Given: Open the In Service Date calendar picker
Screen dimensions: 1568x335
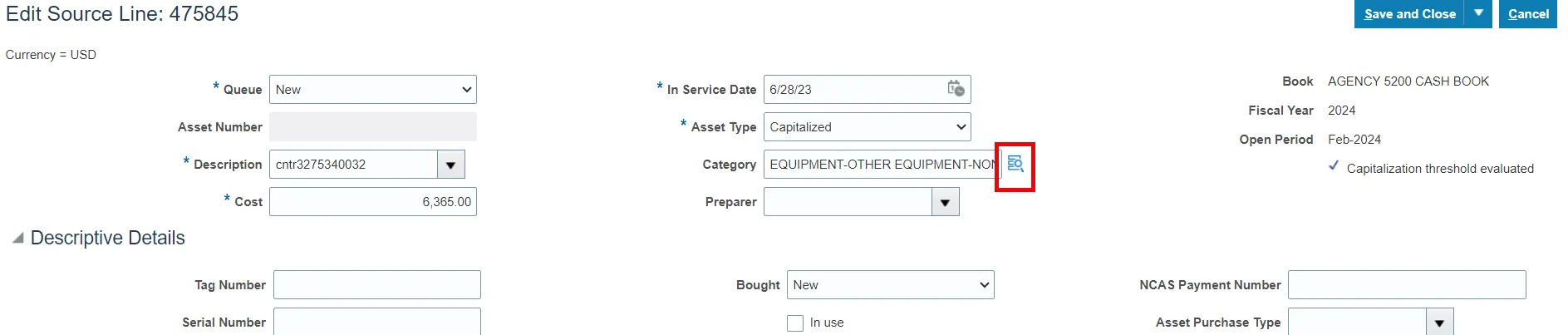Looking at the screenshot, I should 956,89.
